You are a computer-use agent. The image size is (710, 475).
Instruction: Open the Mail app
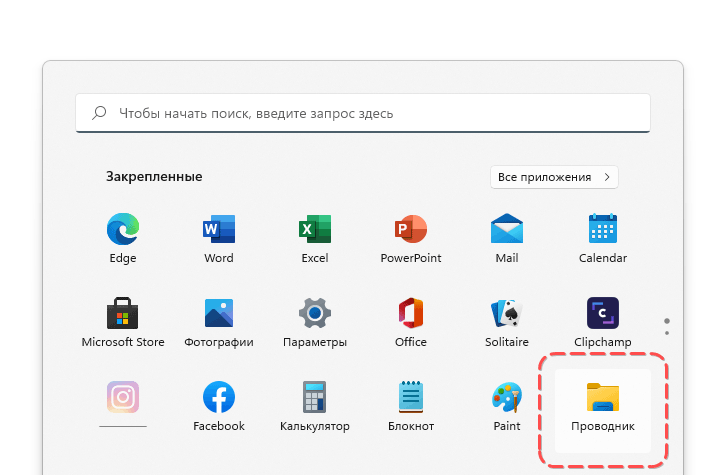coord(507,238)
